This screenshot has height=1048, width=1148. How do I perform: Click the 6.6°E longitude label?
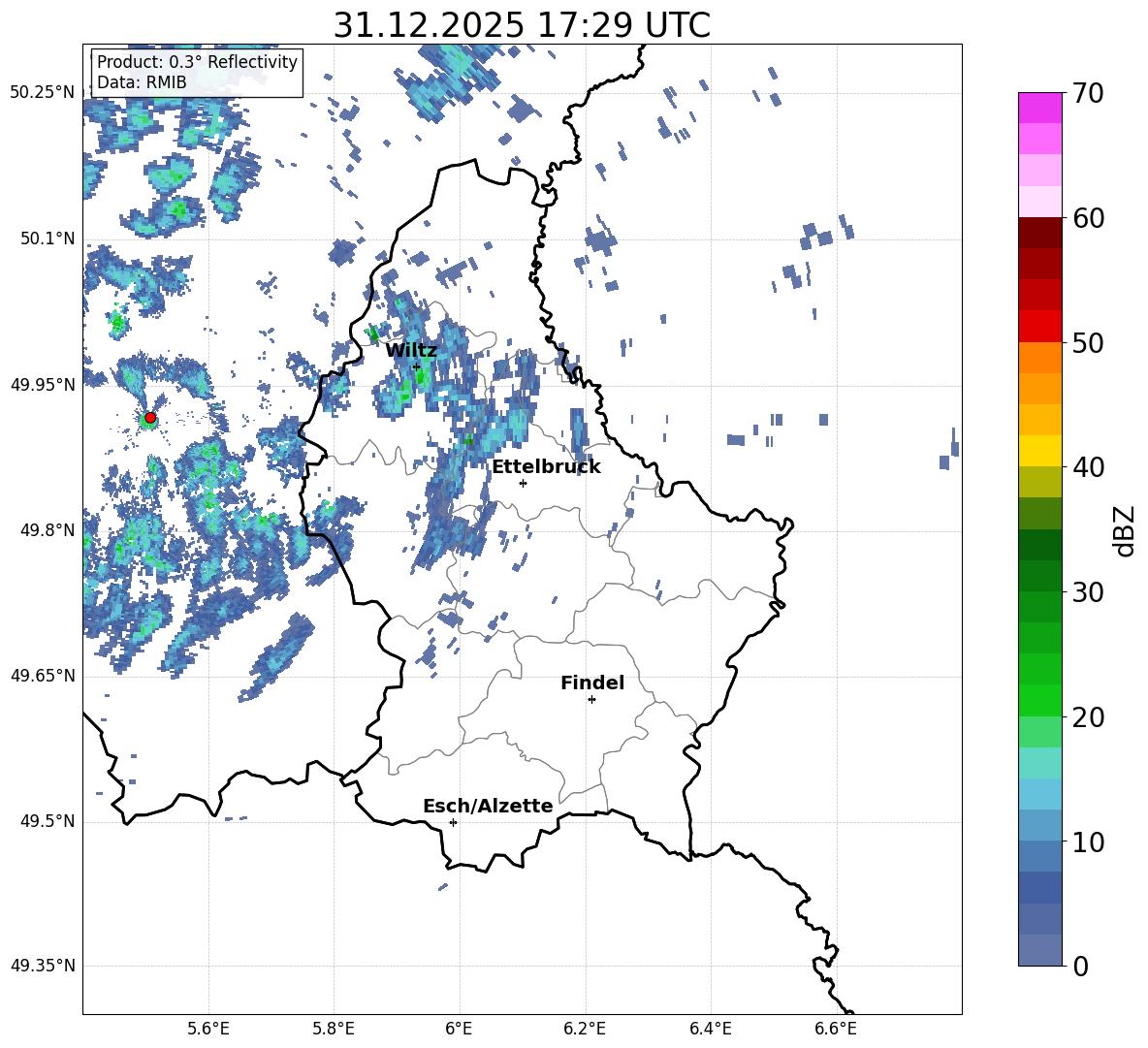click(836, 1029)
